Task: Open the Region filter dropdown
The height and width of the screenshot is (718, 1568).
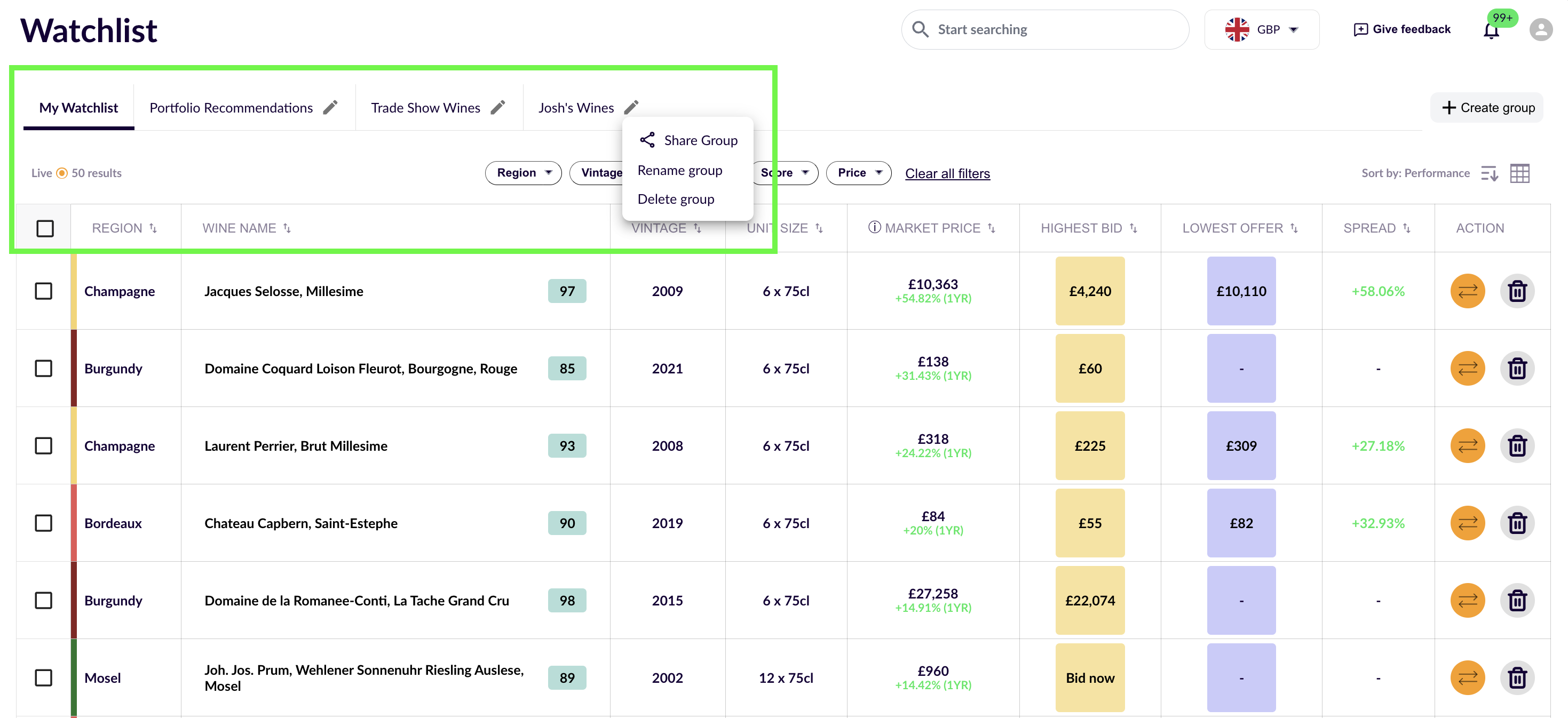Action: [522, 173]
